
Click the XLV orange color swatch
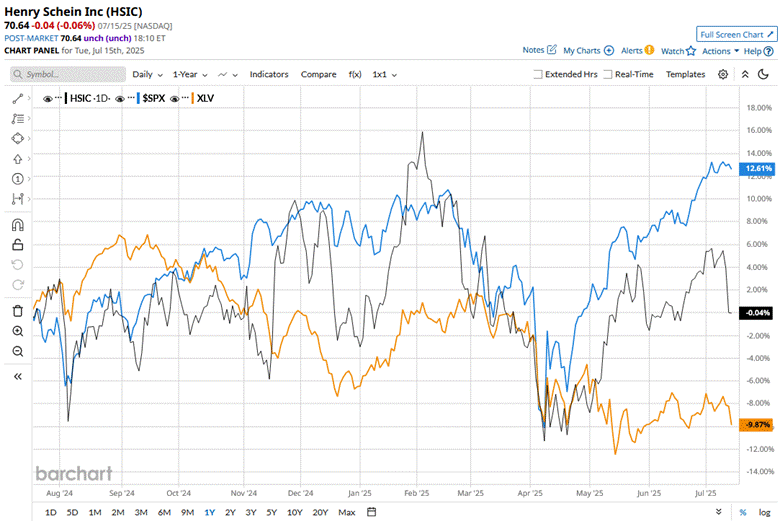(x=193, y=98)
